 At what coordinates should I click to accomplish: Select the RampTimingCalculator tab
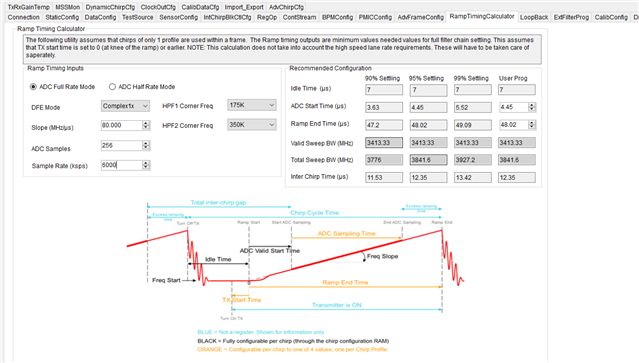[482, 16]
